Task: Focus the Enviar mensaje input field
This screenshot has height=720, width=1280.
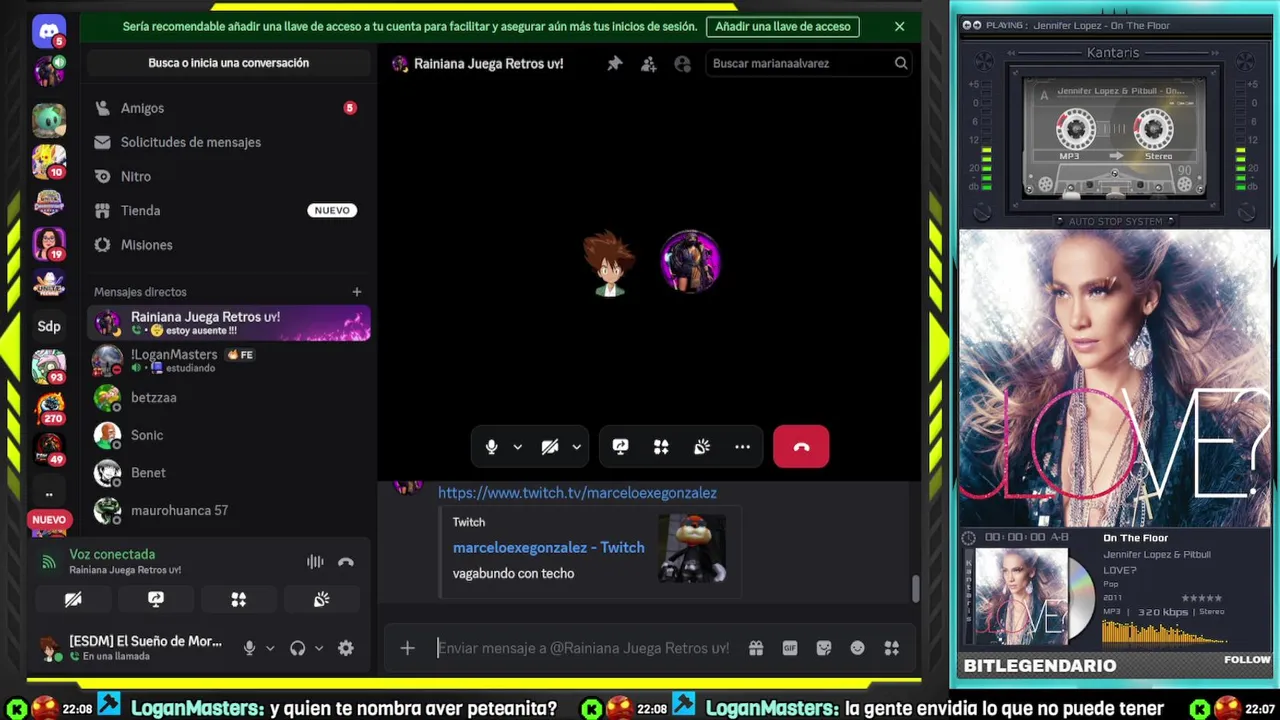Action: (x=584, y=648)
